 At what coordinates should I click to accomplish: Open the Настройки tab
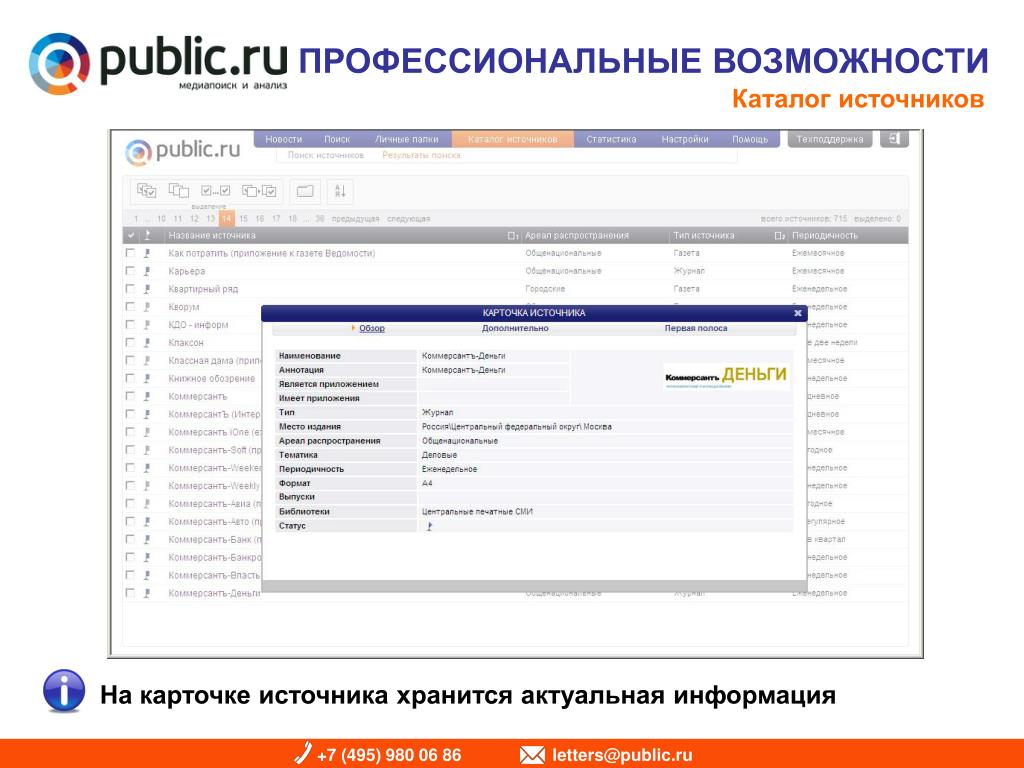pos(685,139)
